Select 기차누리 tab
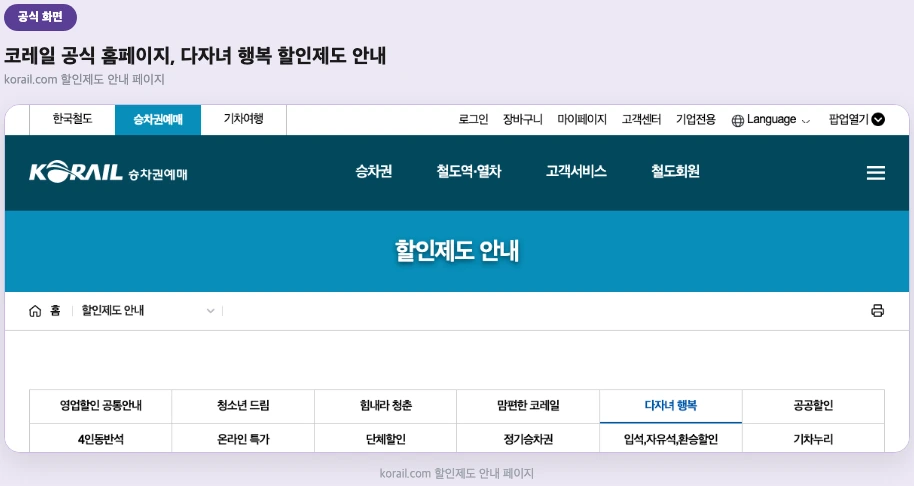 [813, 438]
